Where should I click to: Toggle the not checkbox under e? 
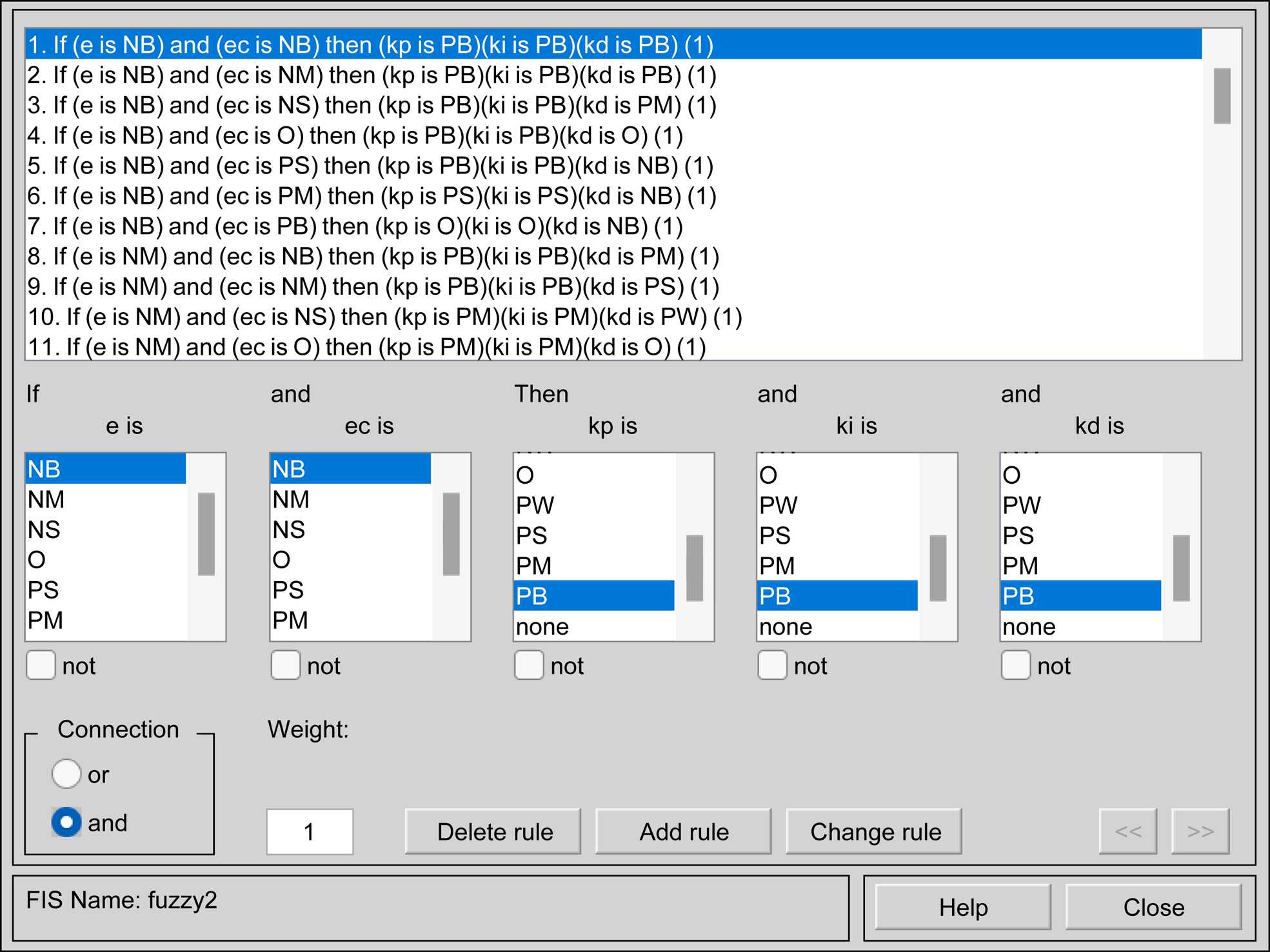pos(41,665)
